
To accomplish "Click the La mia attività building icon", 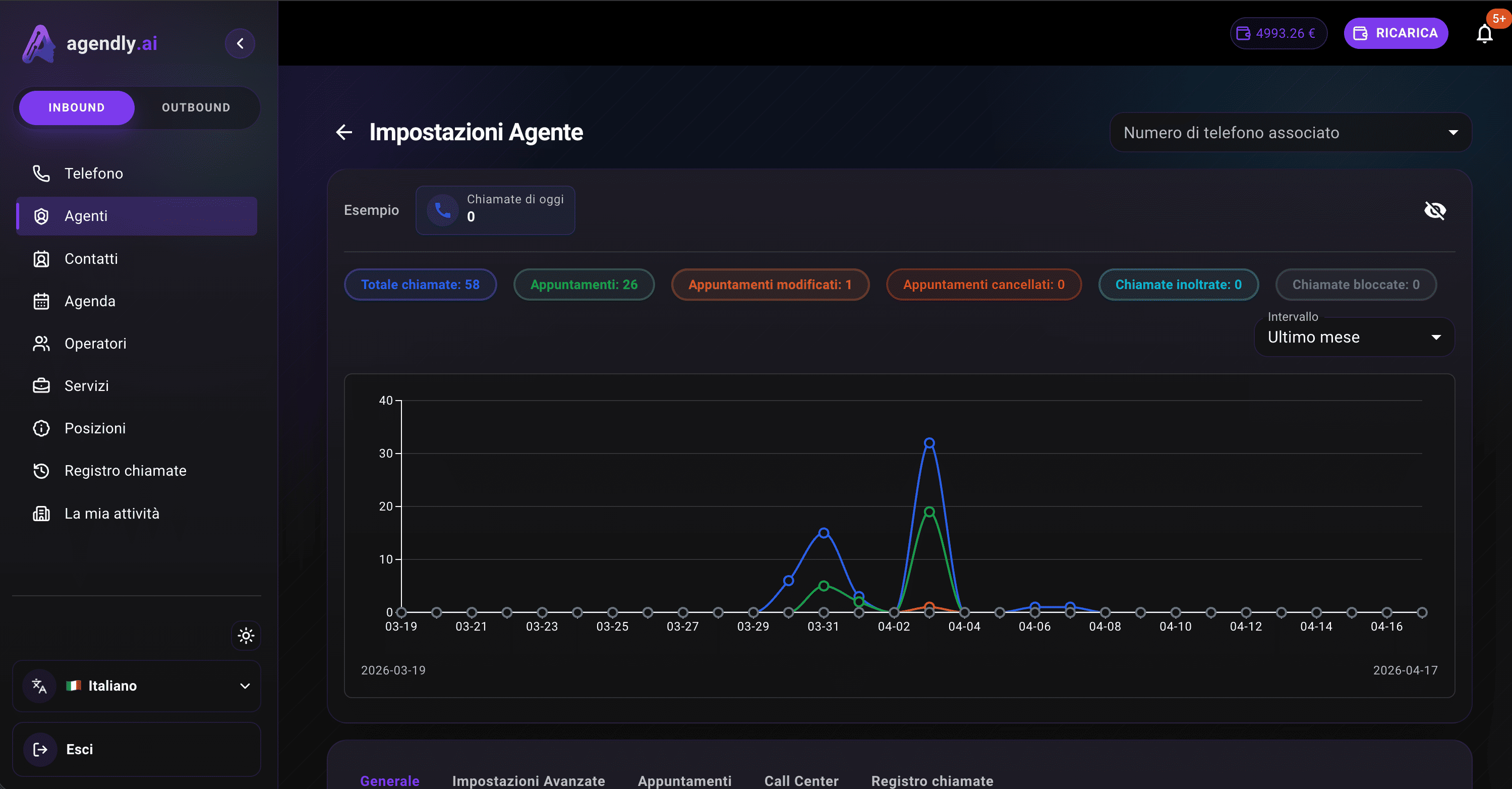I will pos(41,514).
